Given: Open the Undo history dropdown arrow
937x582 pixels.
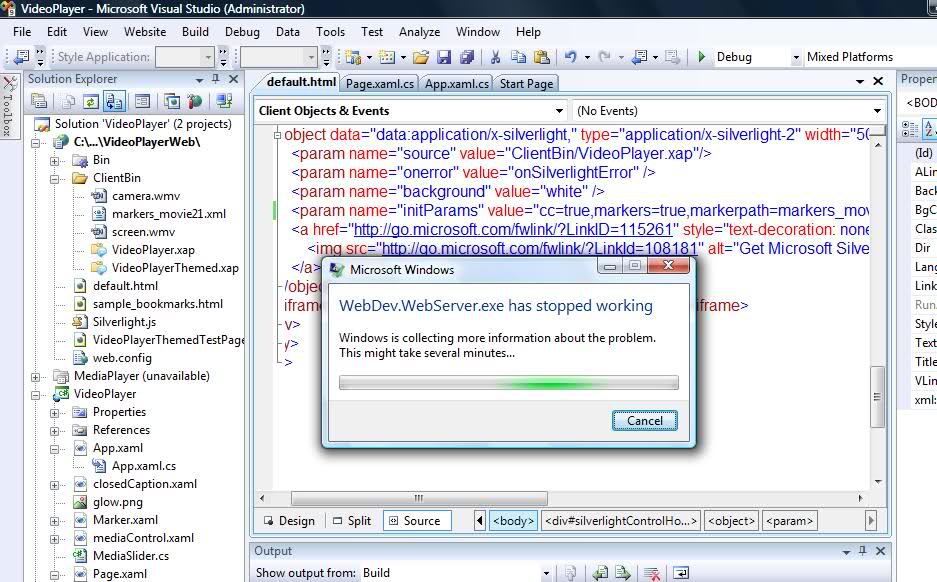Looking at the screenshot, I should point(587,57).
